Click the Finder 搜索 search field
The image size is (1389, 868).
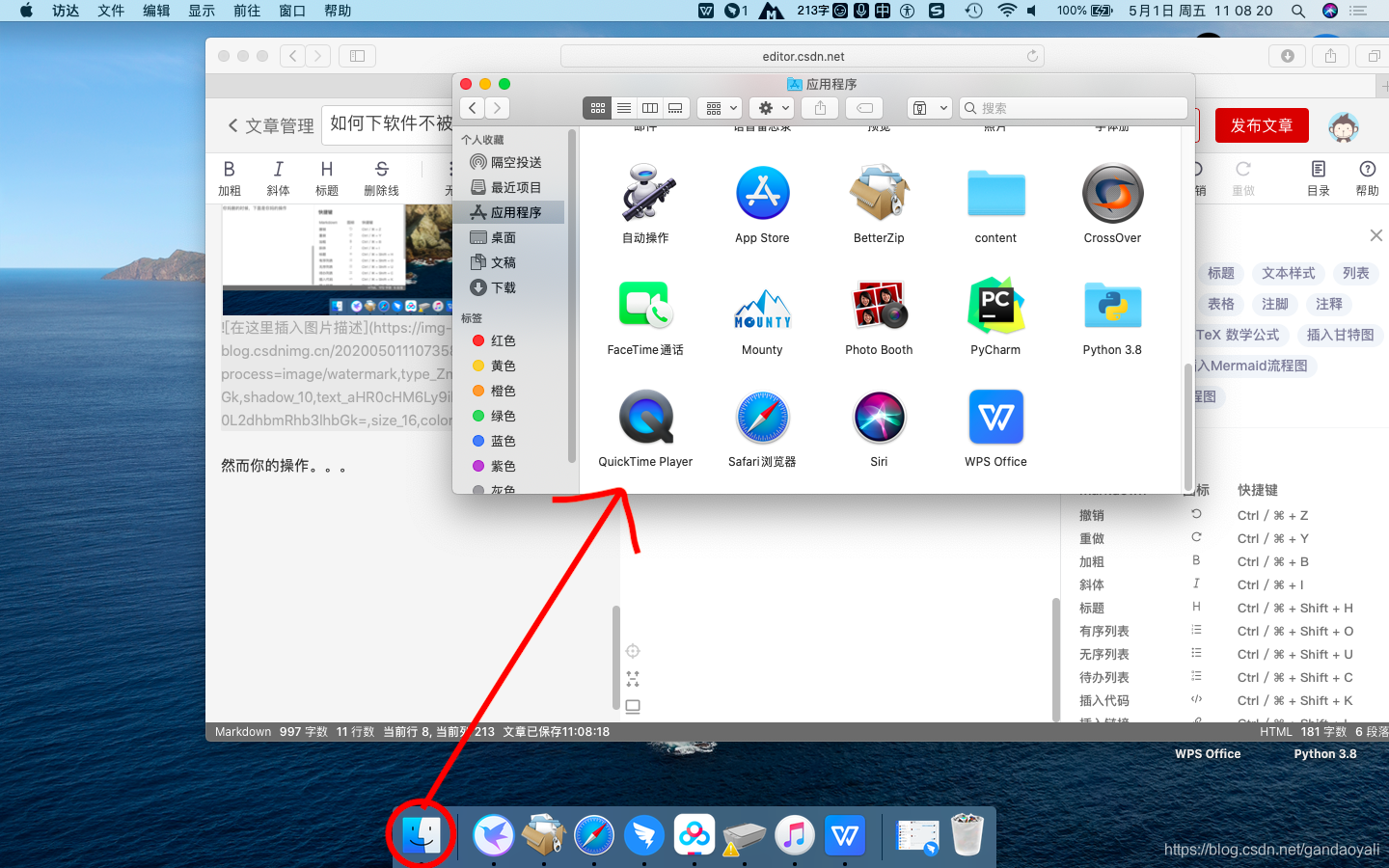(x=1073, y=108)
